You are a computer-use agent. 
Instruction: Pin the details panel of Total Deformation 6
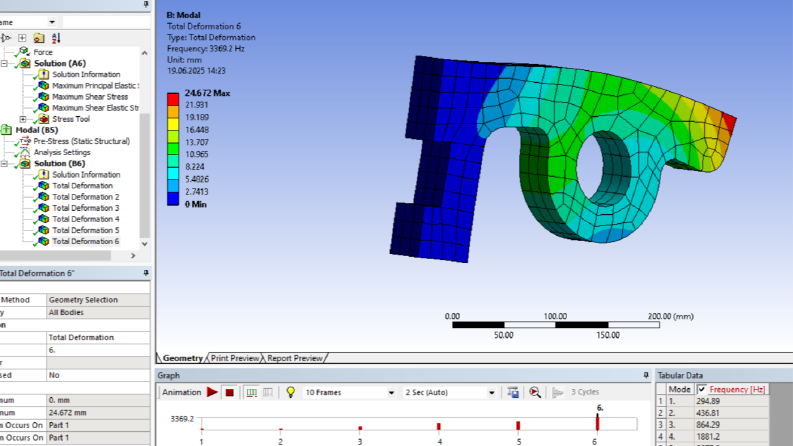[146, 273]
